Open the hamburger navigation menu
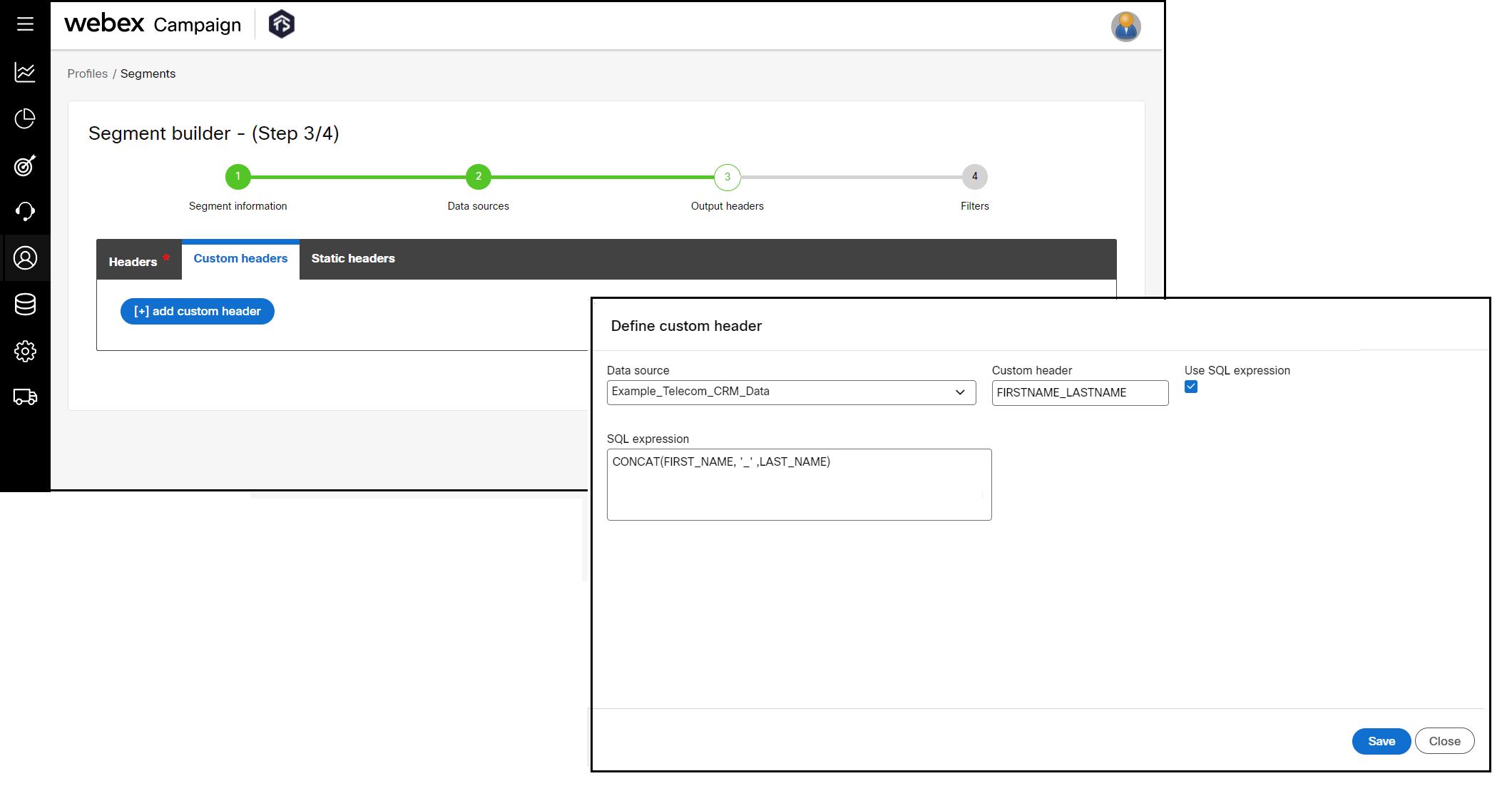The image size is (1512, 786). coord(25,24)
